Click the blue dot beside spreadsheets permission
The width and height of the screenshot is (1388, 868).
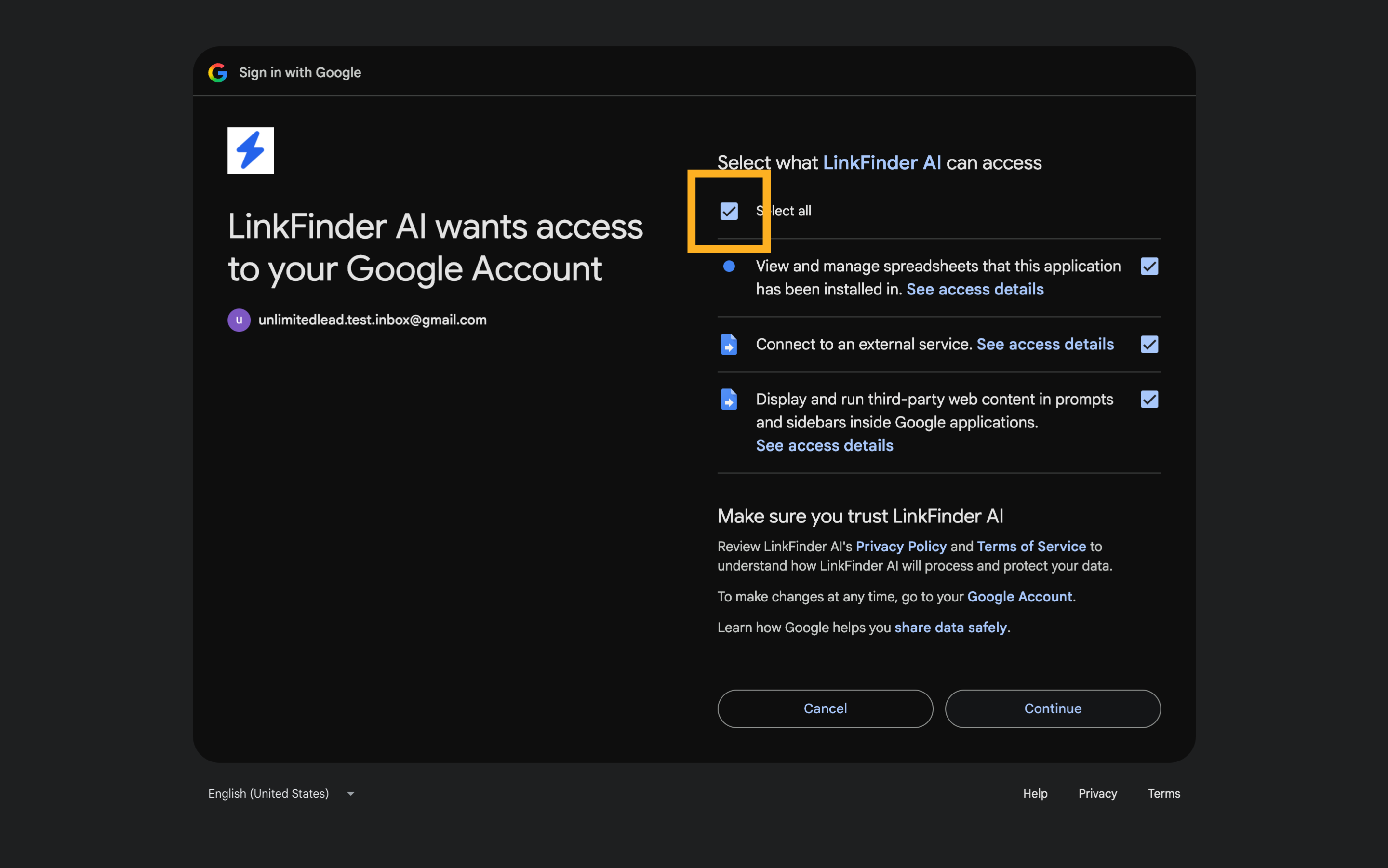729,267
